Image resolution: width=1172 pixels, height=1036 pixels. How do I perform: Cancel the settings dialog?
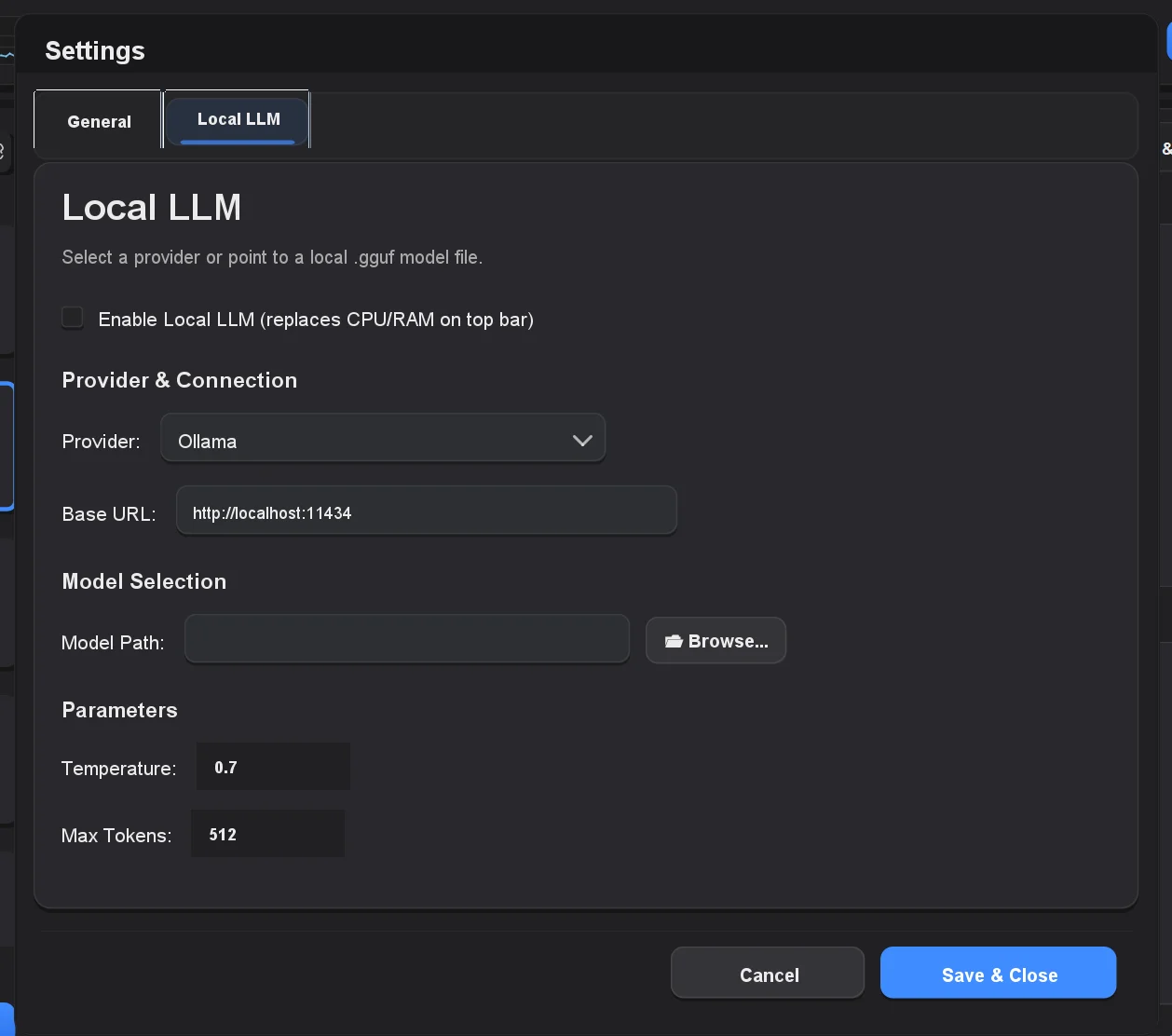[x=768, y=974]
